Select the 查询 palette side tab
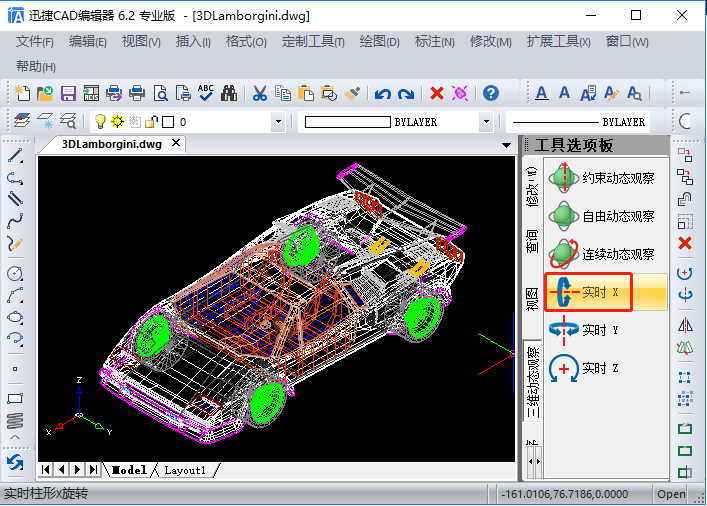The image size is (707, 506). (x=533, y=240)
